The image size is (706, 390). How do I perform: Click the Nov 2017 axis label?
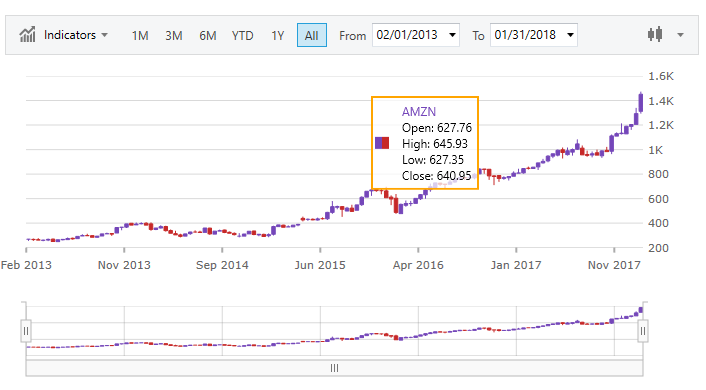click(614, 265)
